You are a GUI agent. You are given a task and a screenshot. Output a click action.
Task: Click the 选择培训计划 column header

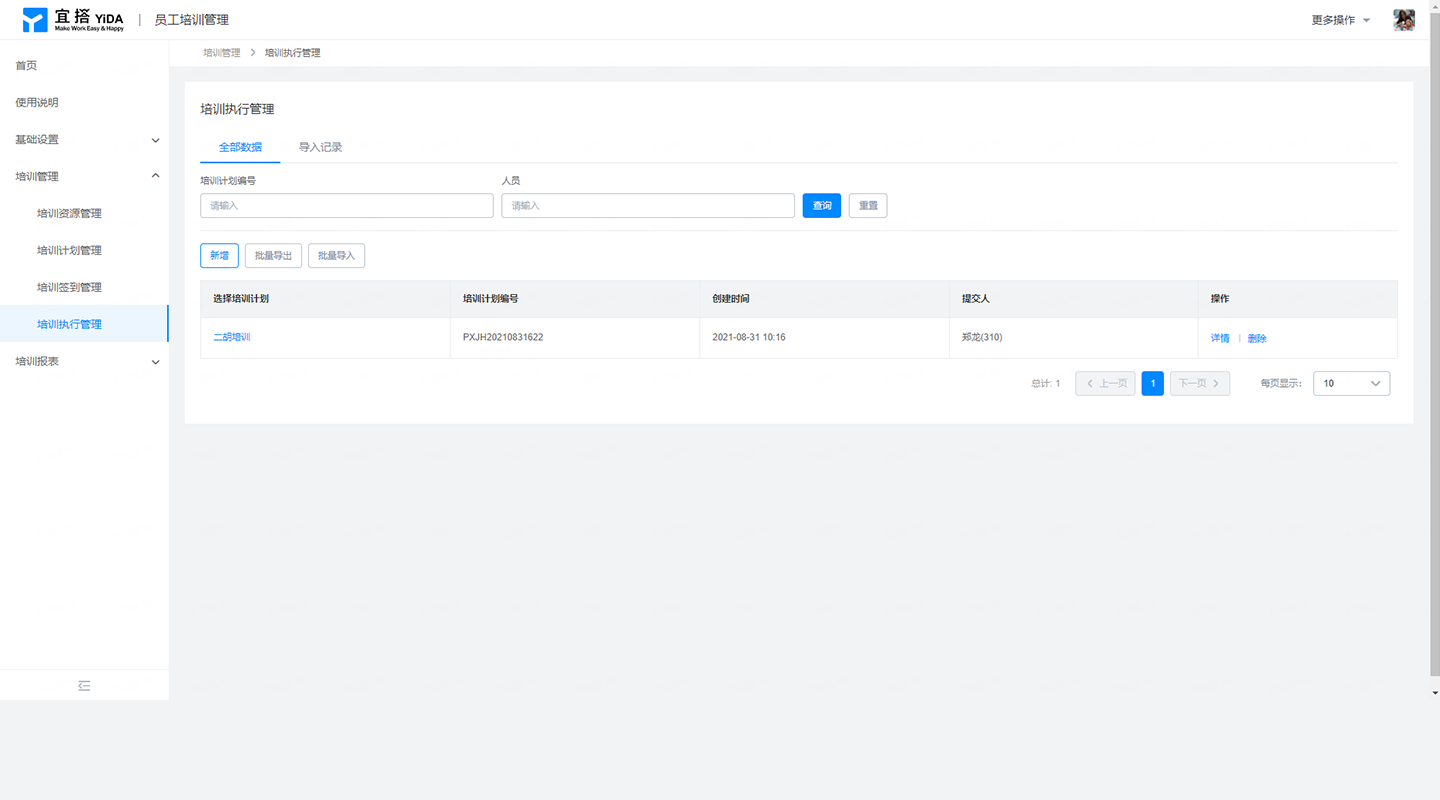[x=325, y=299]
